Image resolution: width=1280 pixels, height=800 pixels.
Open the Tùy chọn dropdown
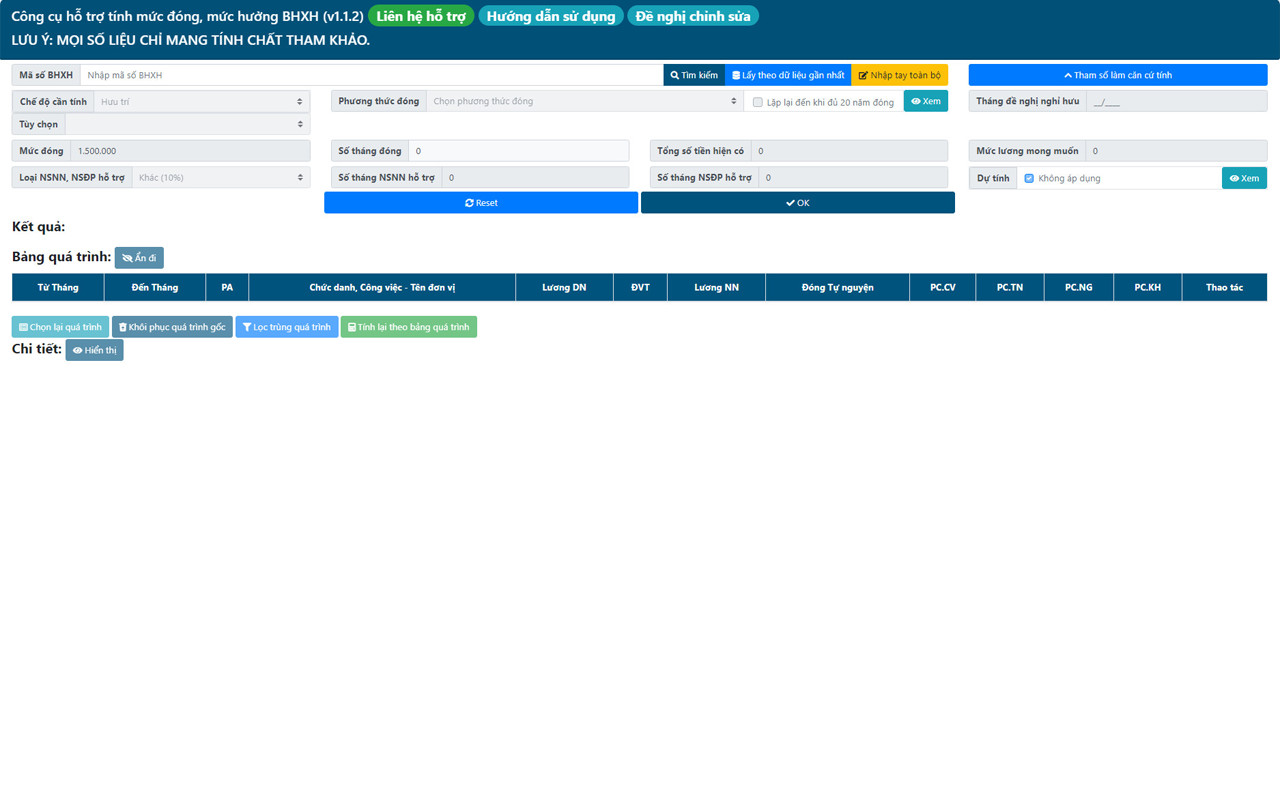point(187,124)
